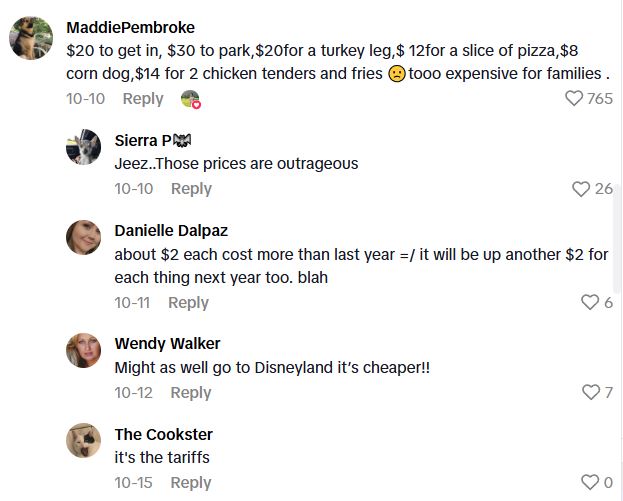This screenshot has height=501, width=623.
Task: Reply to MaddiePembroke's price comment
Action: click(x=143, y=98)
